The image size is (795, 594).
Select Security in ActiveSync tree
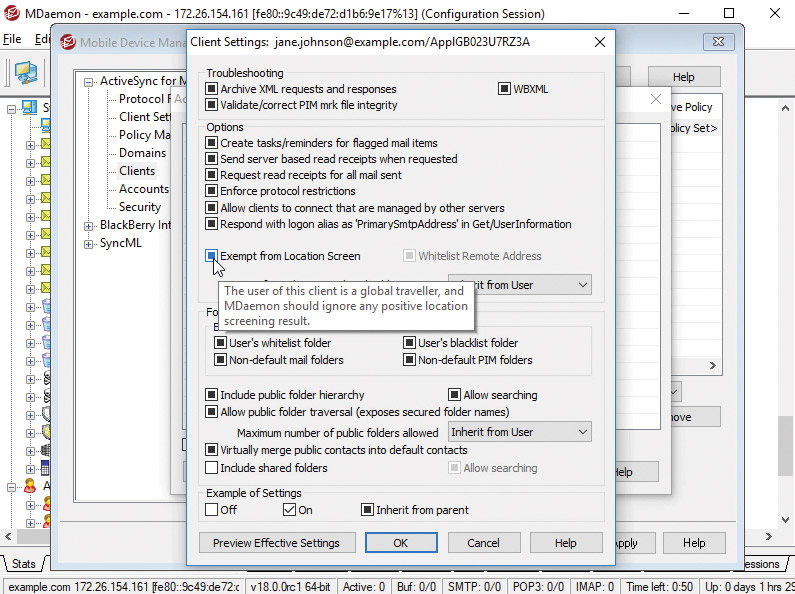(x=140, y=207)
